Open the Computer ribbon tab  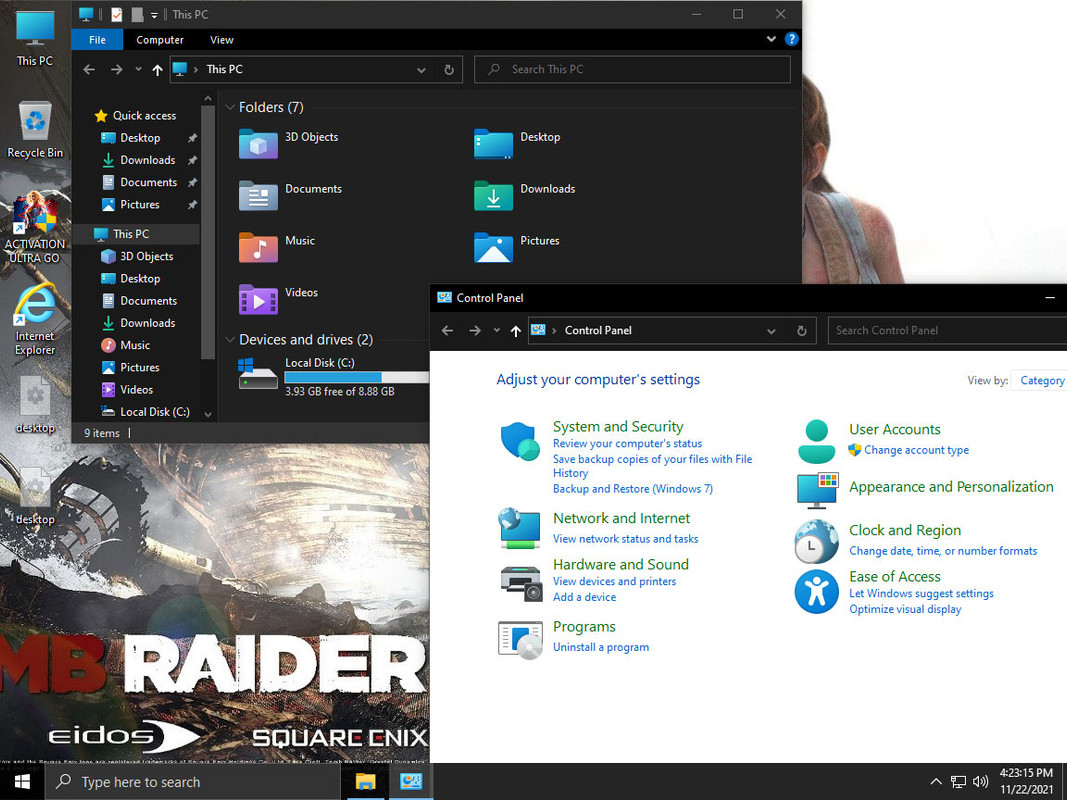[x=160, y=39]
